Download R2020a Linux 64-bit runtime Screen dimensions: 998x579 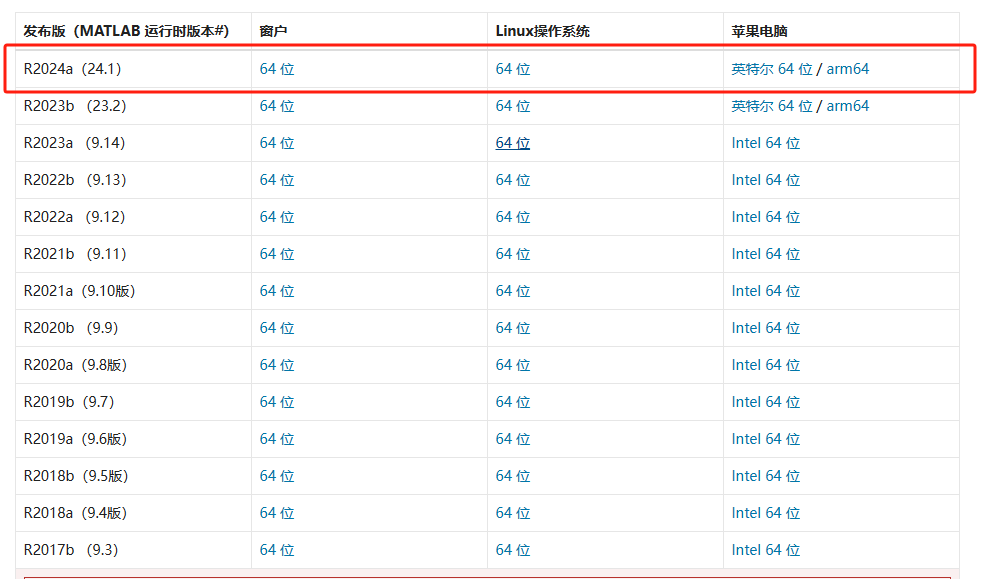pos(513,365)
